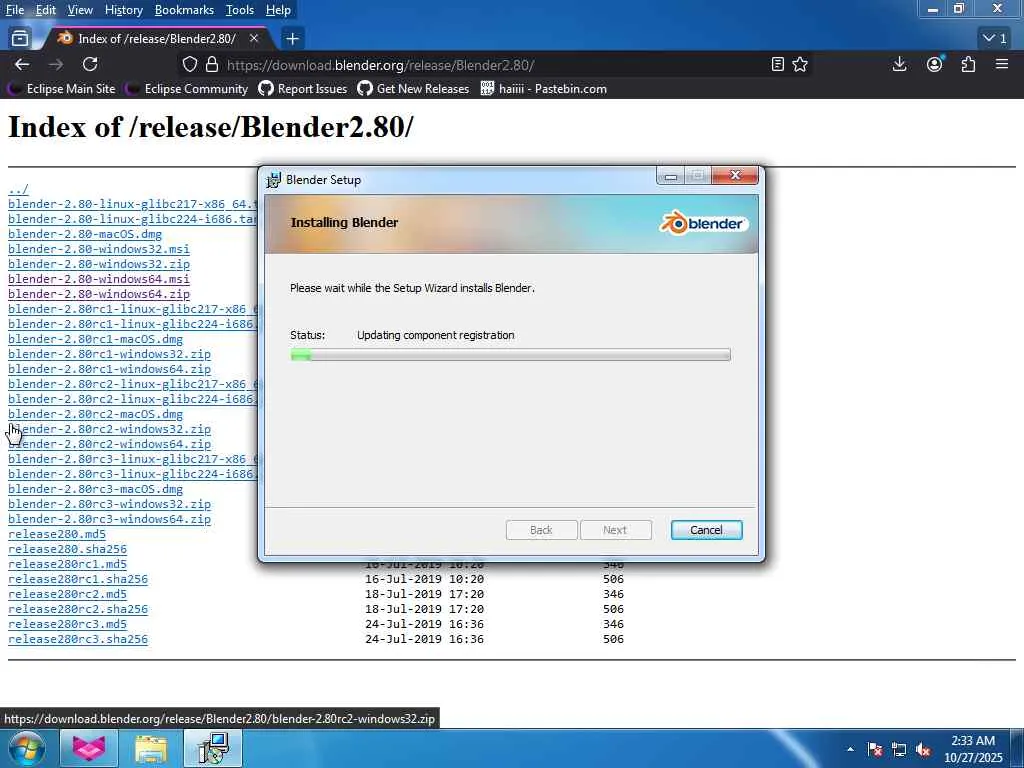
Task: Minimize the Blender Setup dialog
Action: click(670, 175)
